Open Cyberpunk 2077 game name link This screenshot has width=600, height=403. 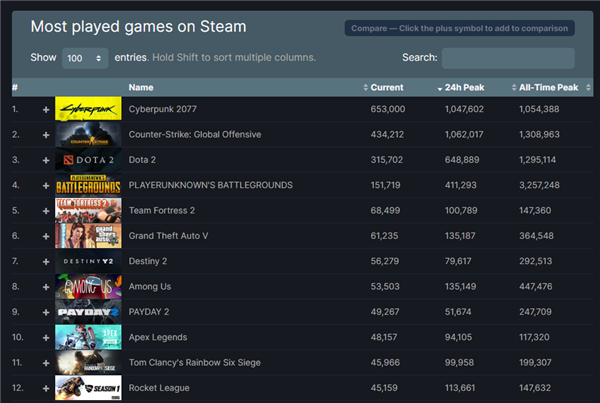tap(163, 109)
